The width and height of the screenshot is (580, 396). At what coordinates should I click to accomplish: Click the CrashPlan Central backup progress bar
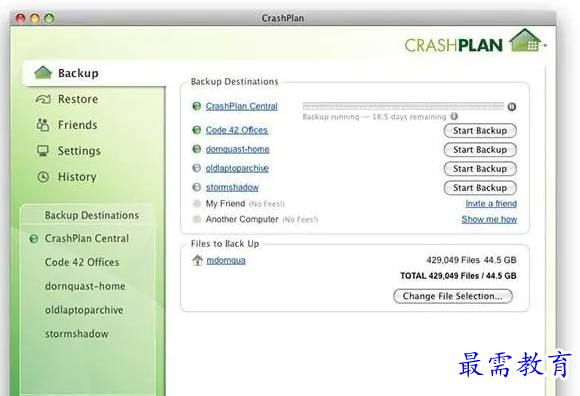(x=403, y=106)
